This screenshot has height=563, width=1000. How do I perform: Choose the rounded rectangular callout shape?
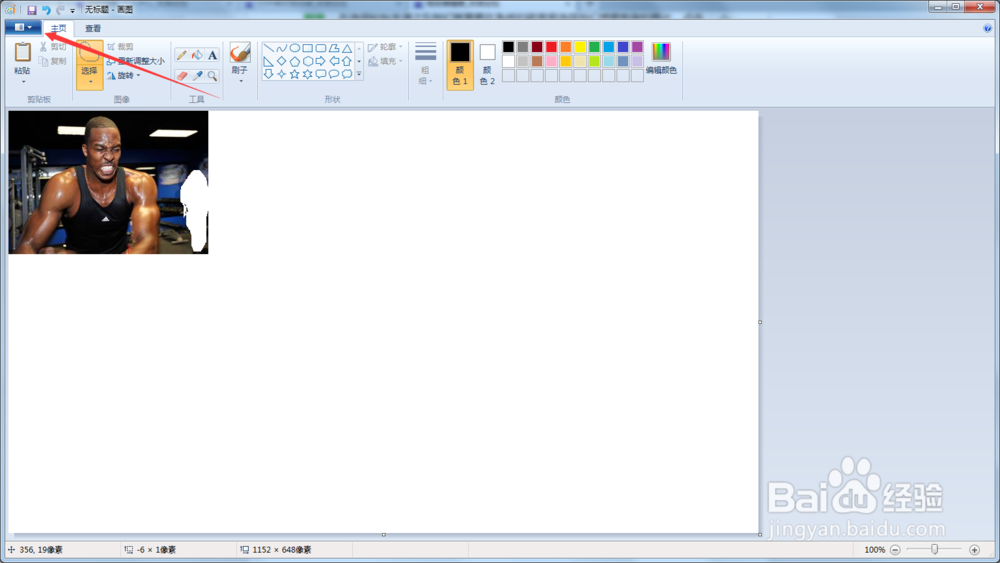coord(321,74)
